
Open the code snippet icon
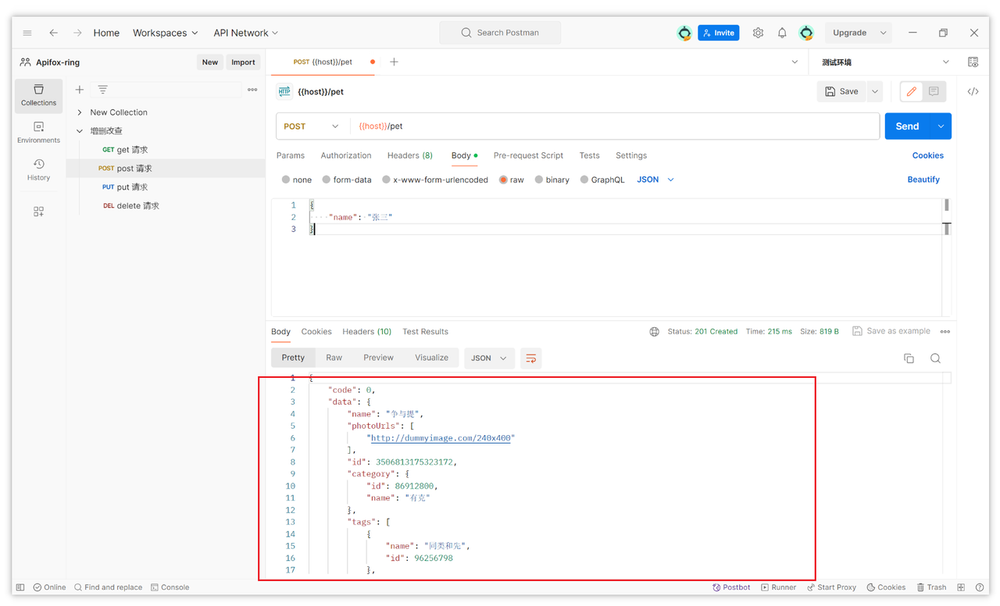coord(973,91)
